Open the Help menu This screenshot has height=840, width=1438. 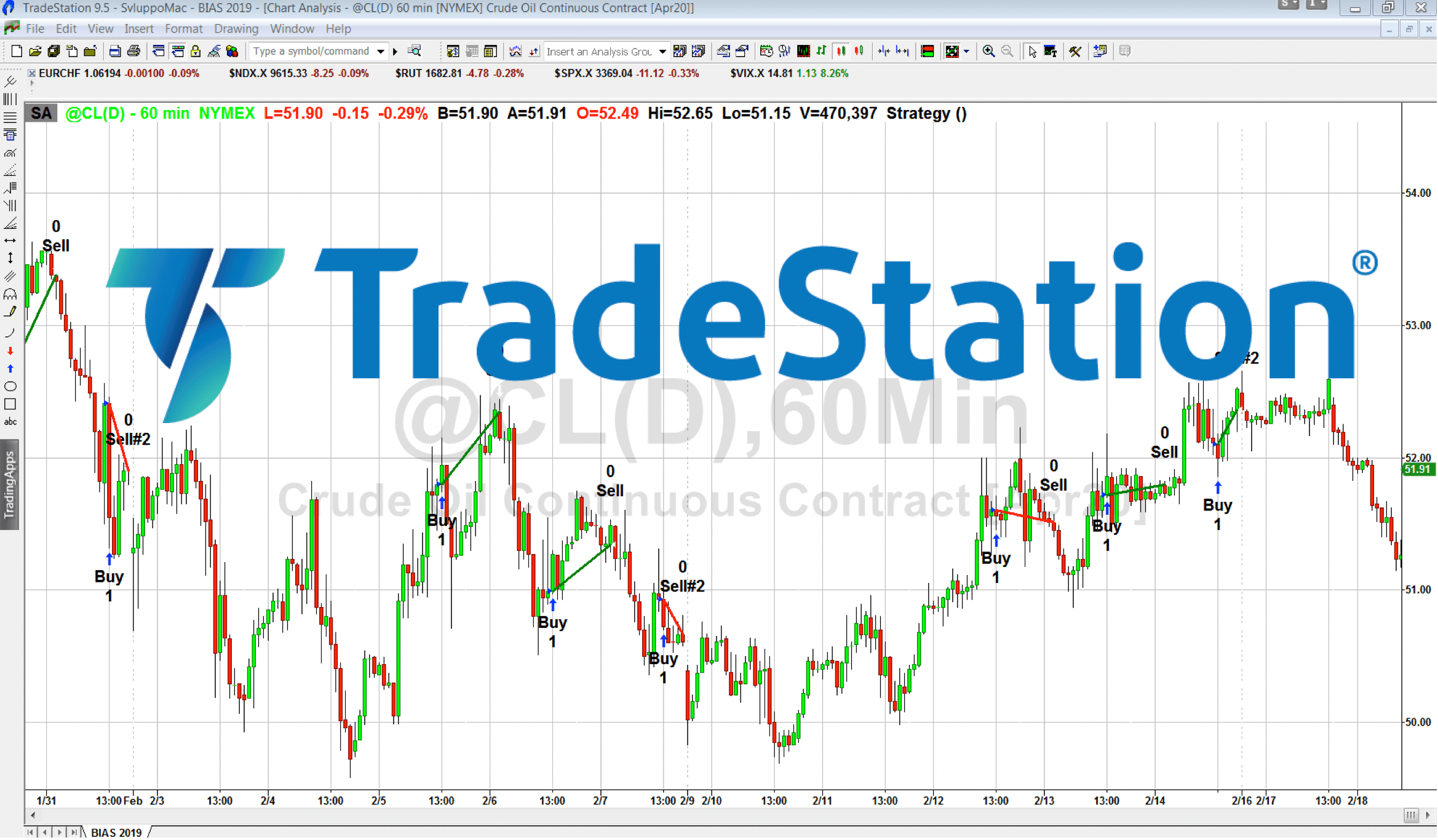point(338,29)
